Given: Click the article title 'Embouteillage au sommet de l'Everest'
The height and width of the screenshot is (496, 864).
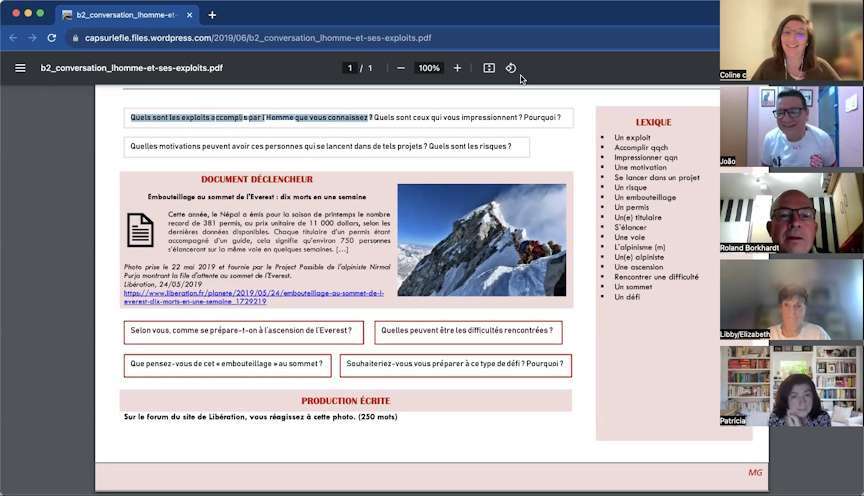Looking at the screenshot, I should pos(257,197).
